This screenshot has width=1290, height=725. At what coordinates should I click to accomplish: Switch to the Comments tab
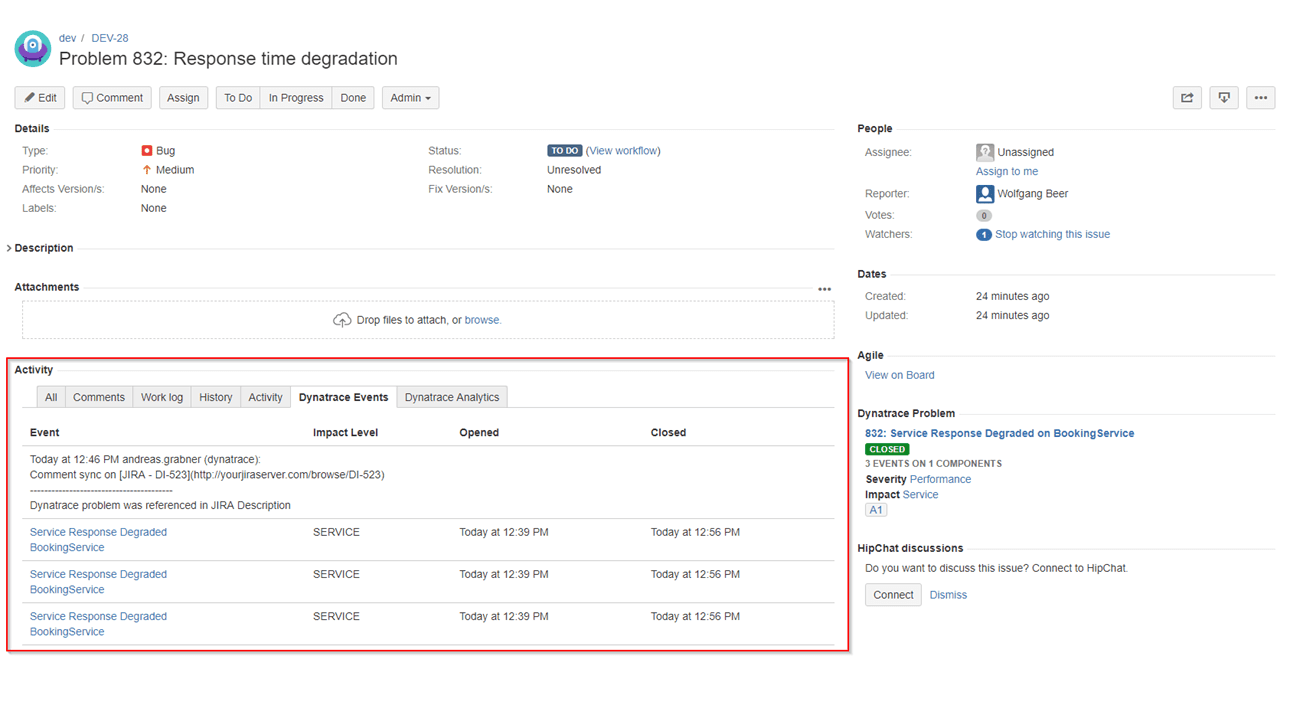pyautogui.click(x=99, y=397)
